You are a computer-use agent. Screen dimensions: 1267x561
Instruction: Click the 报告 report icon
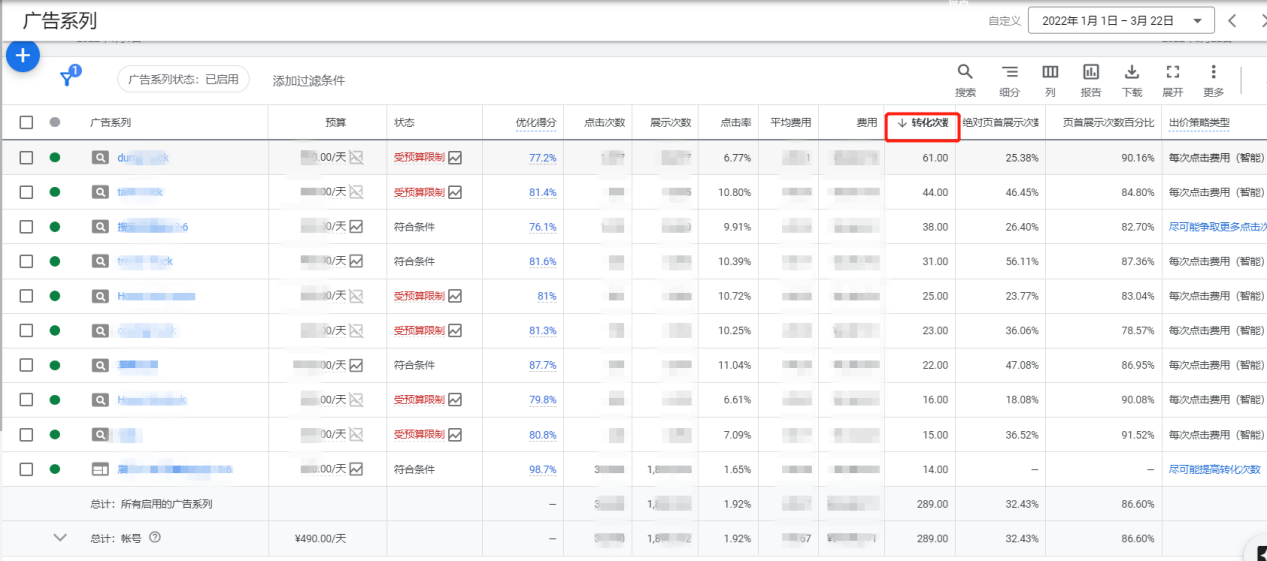click(x=1091, y=73)
